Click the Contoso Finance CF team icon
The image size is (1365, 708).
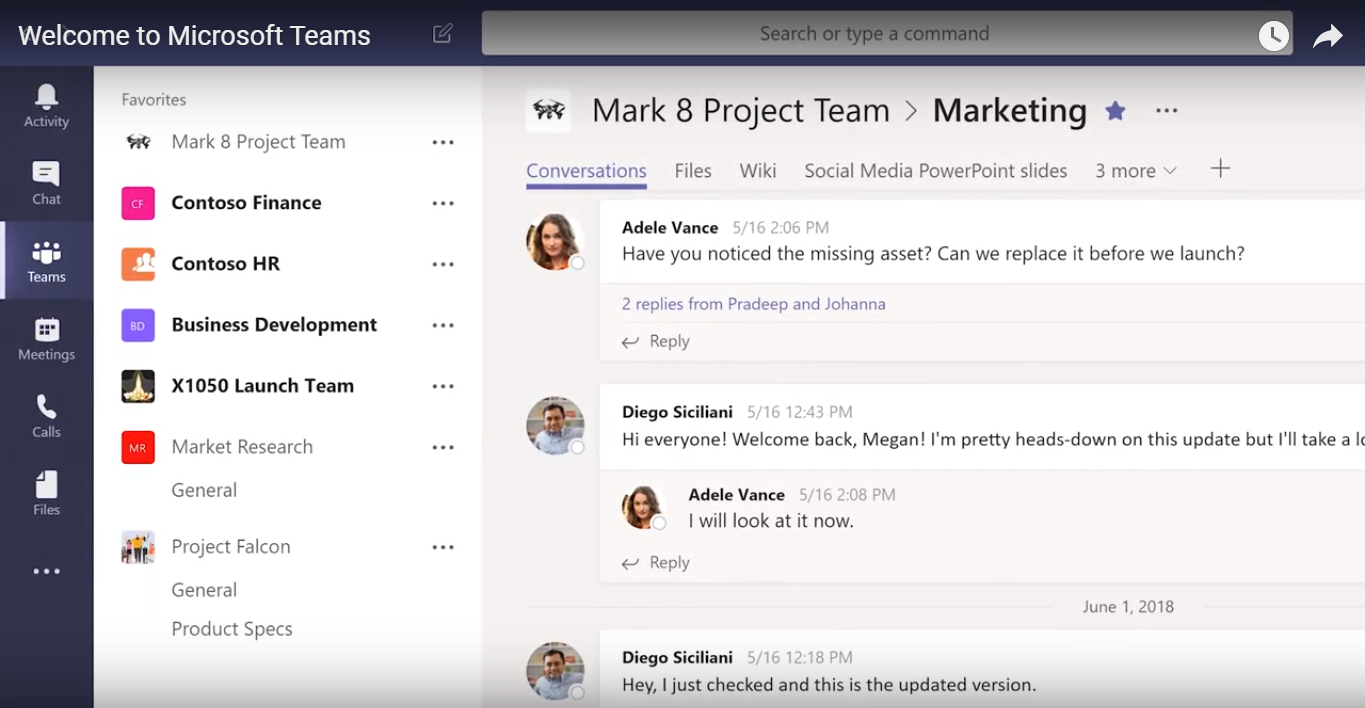click(x=138, y=203)
